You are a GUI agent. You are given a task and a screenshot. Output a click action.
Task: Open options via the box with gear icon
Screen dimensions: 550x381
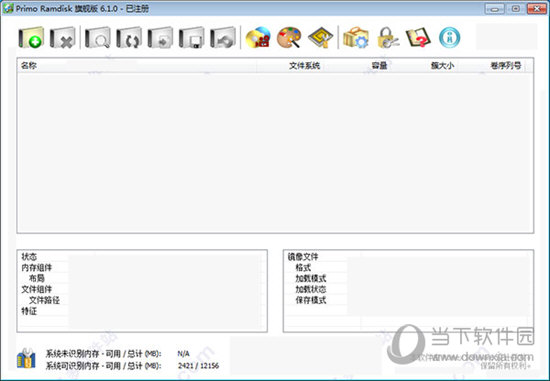coord(356,38)
